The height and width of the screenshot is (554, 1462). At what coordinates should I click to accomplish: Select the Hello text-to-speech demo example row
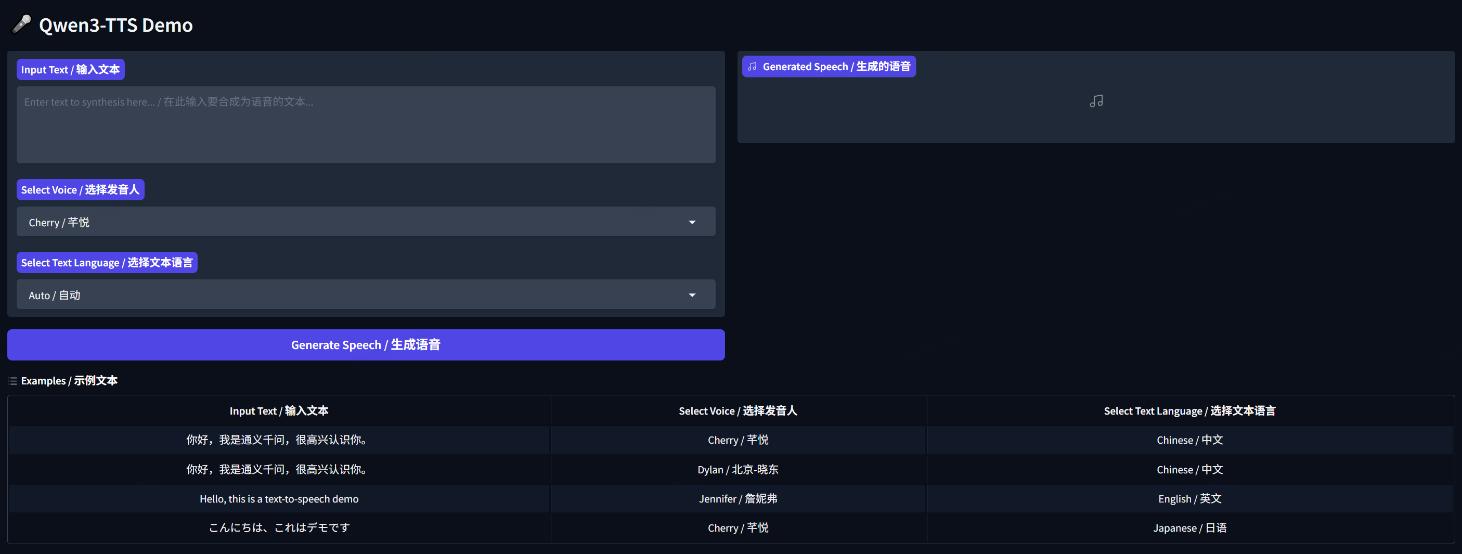279,499
